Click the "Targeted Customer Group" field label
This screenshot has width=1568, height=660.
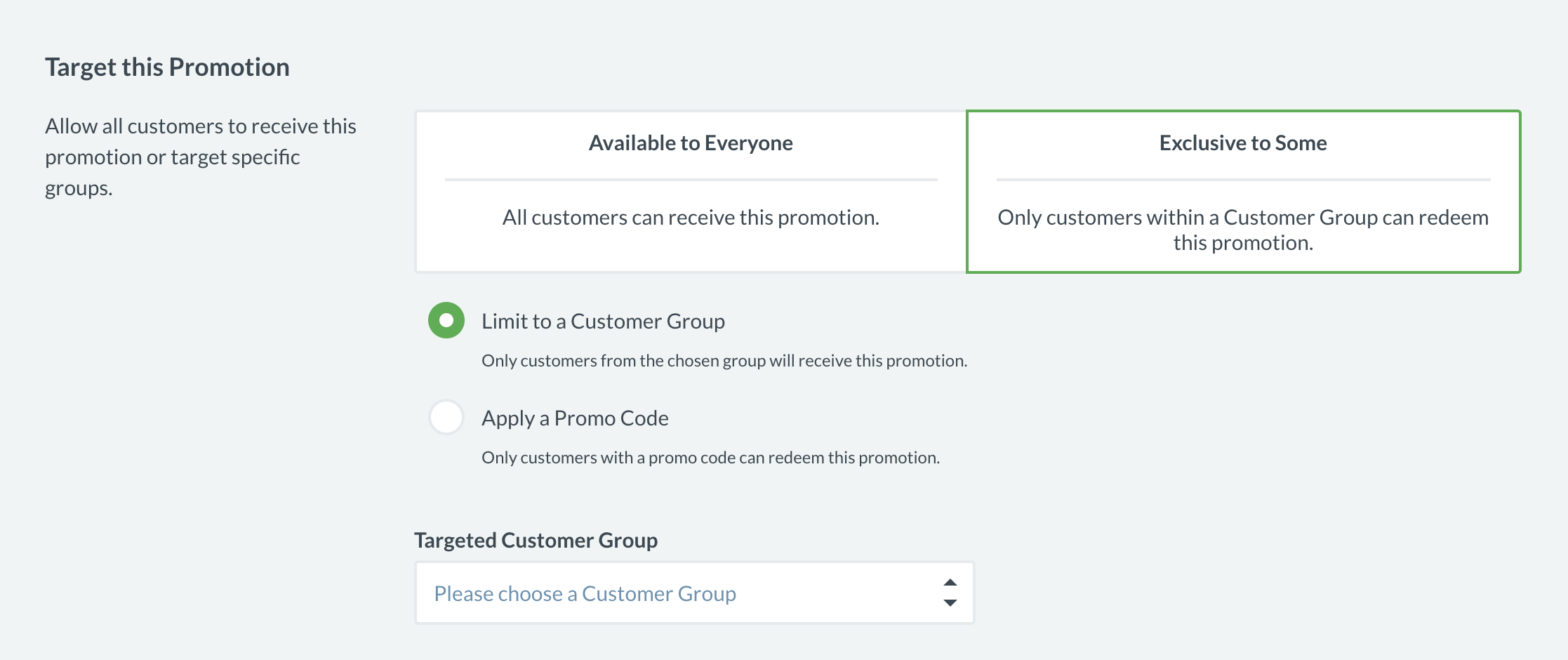(x=536, y=541)
